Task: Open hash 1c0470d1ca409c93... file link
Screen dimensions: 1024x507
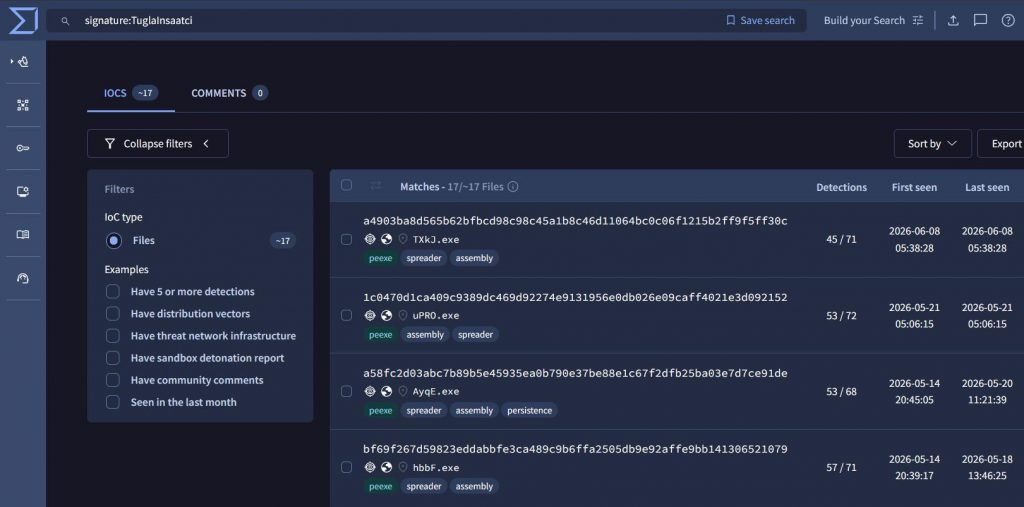Action: 575,297
